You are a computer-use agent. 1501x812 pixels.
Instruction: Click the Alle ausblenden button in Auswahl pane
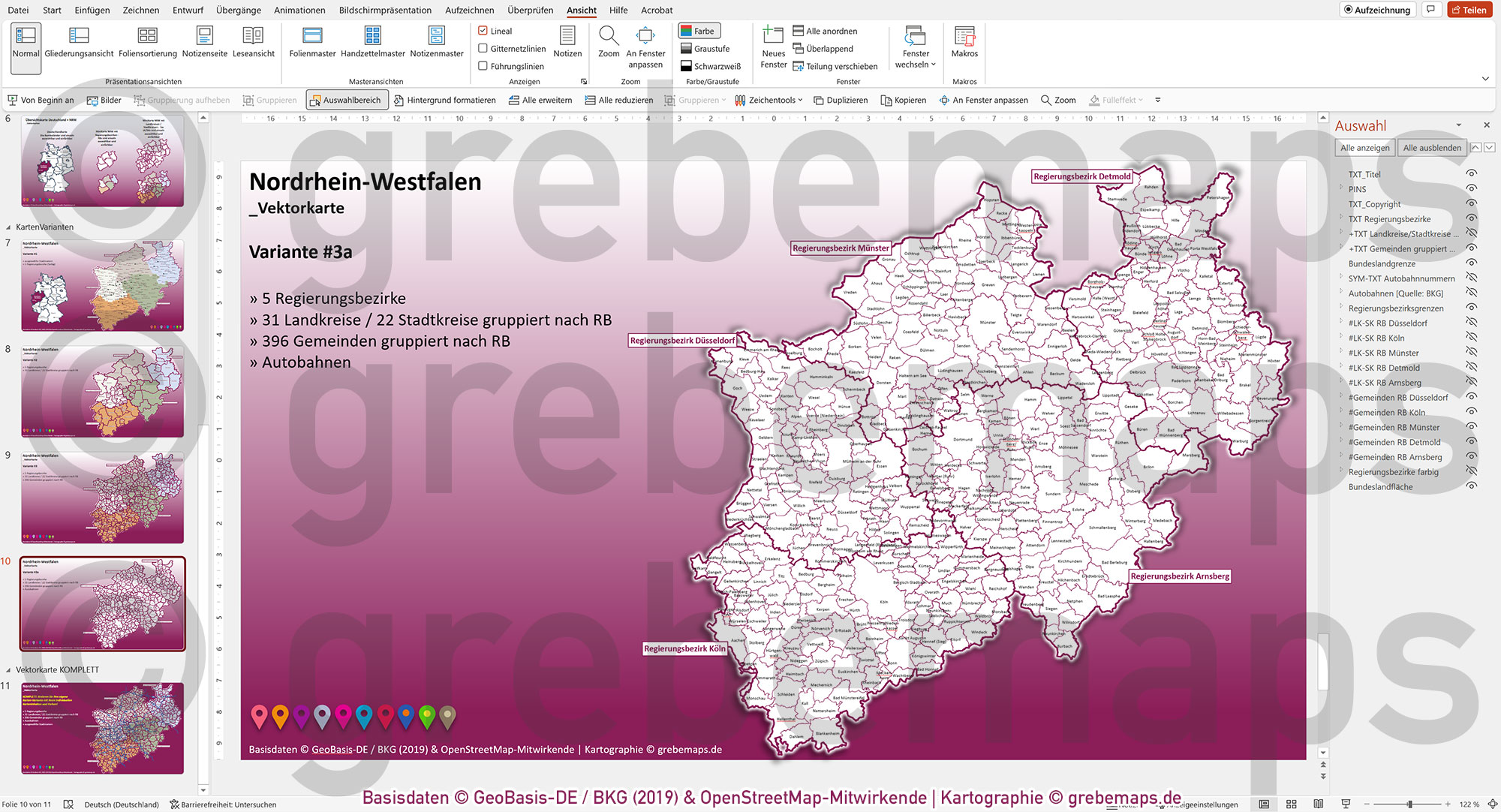[1432, 147]
